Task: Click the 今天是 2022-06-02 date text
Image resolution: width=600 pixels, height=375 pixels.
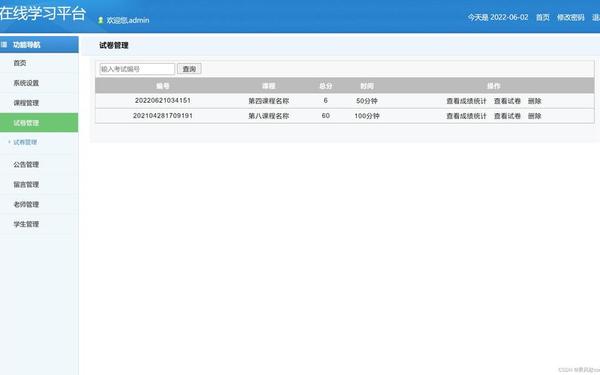Action: click(x=498, y=18)
